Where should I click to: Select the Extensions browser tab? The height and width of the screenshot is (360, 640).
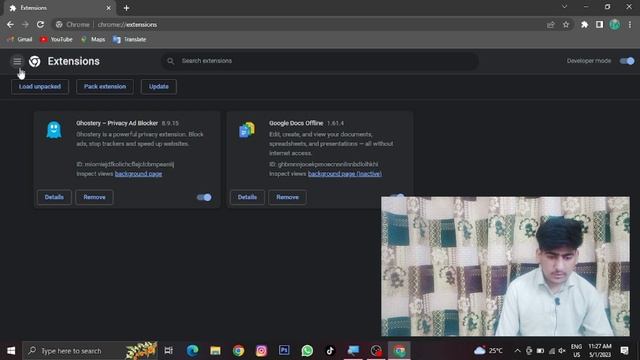click(x=59, y=8)
